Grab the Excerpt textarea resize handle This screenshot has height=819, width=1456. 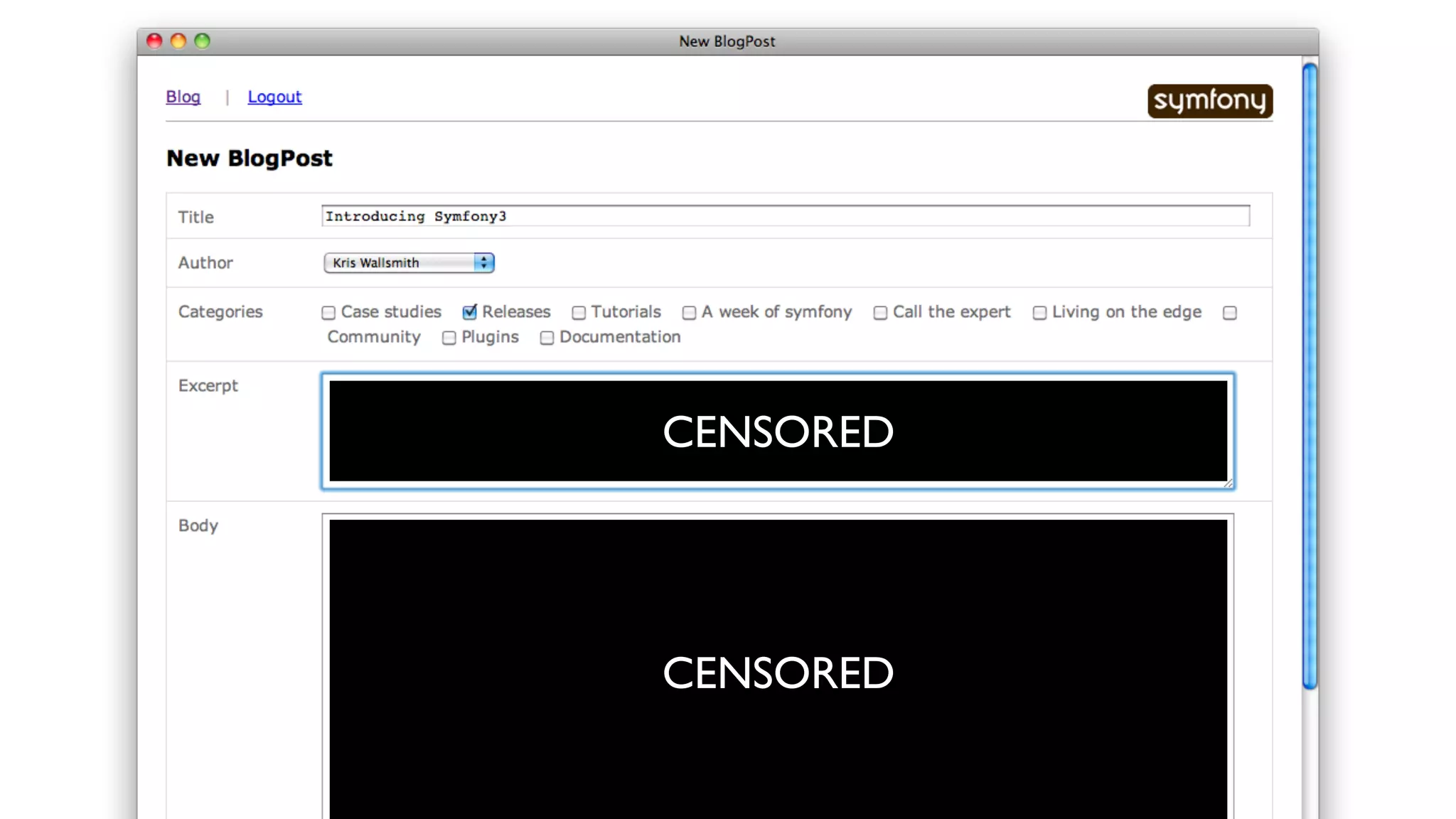[1228, 483]
